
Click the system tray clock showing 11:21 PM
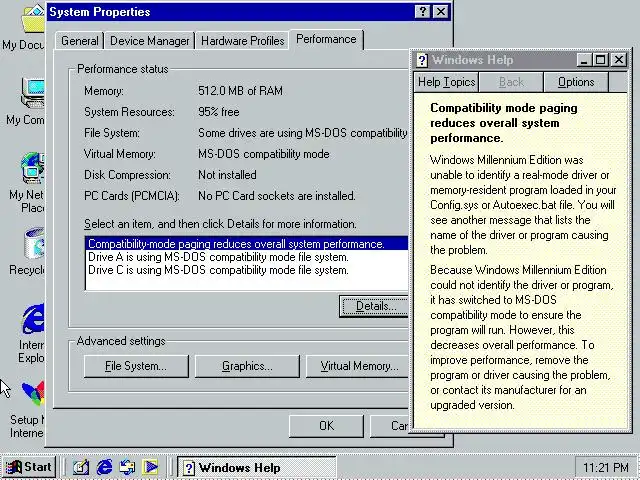click(x=606, y=467)
